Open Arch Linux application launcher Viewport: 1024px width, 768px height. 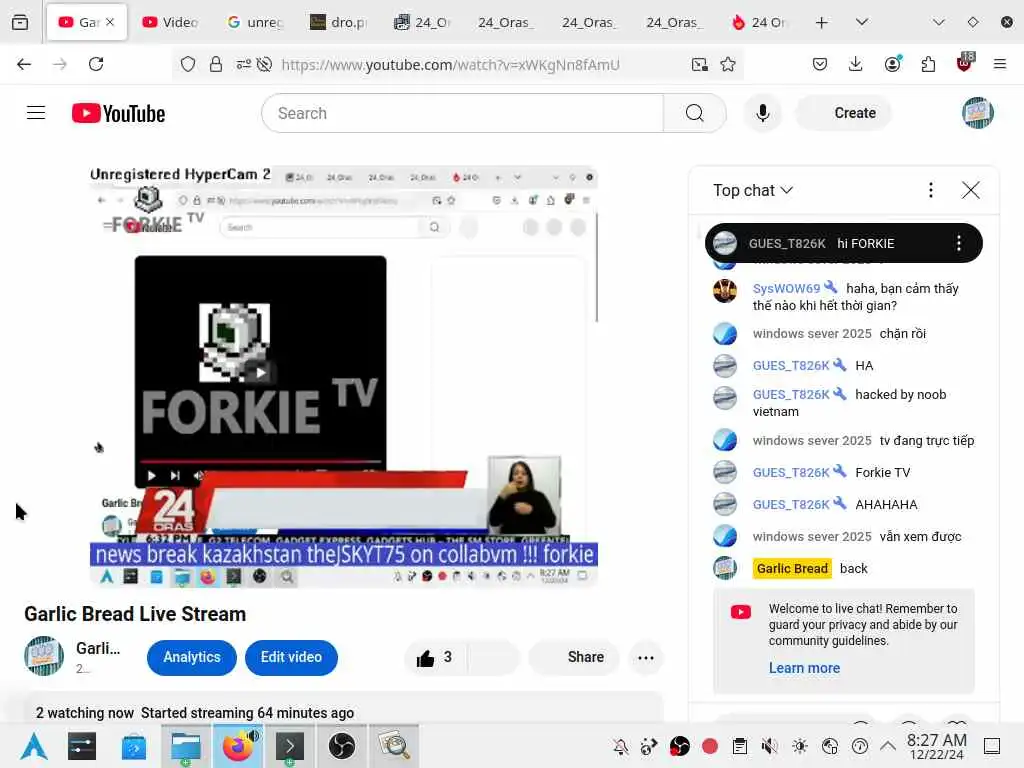pos(34,746)
